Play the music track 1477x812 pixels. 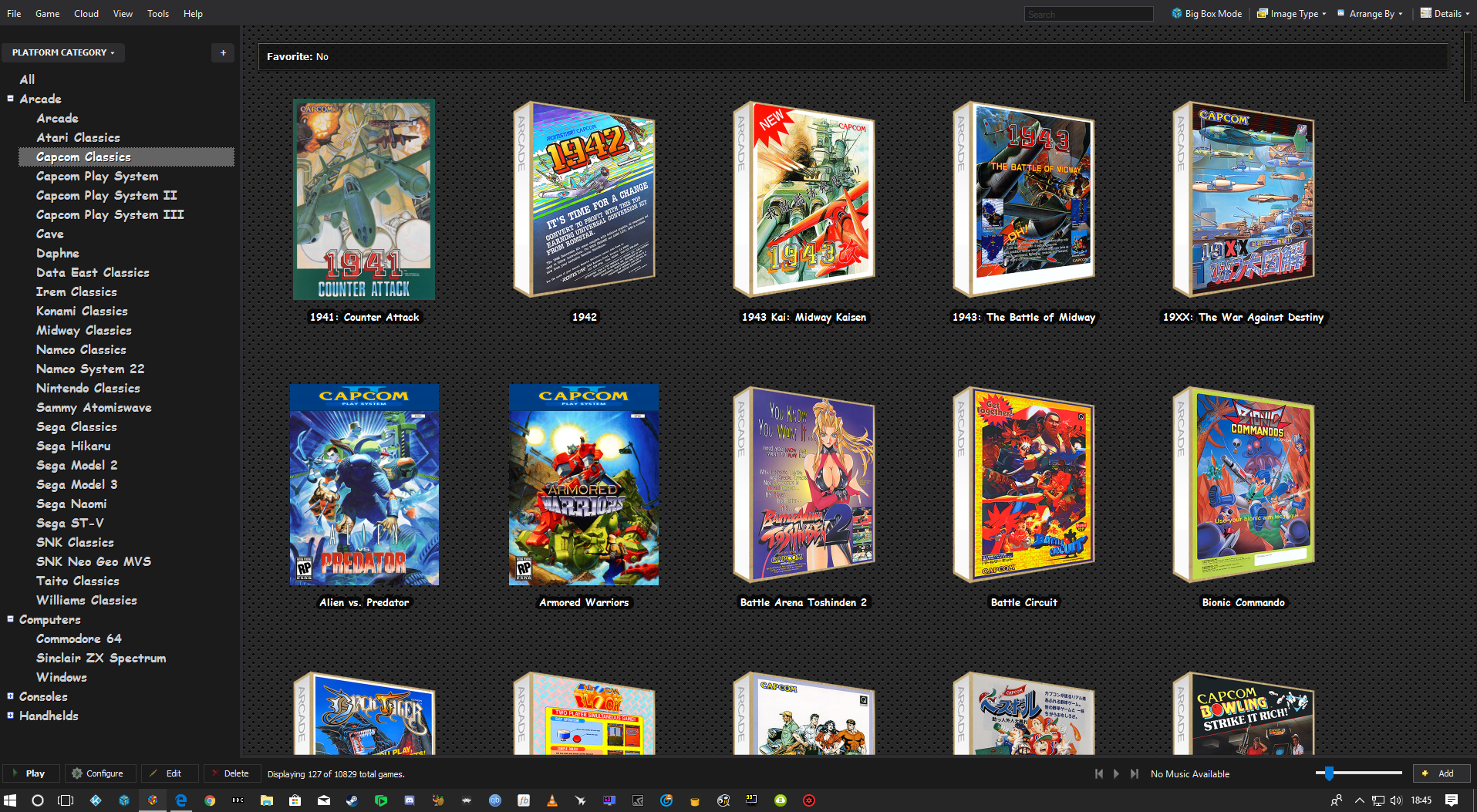pyautogui.click(x=1116, y=773)
